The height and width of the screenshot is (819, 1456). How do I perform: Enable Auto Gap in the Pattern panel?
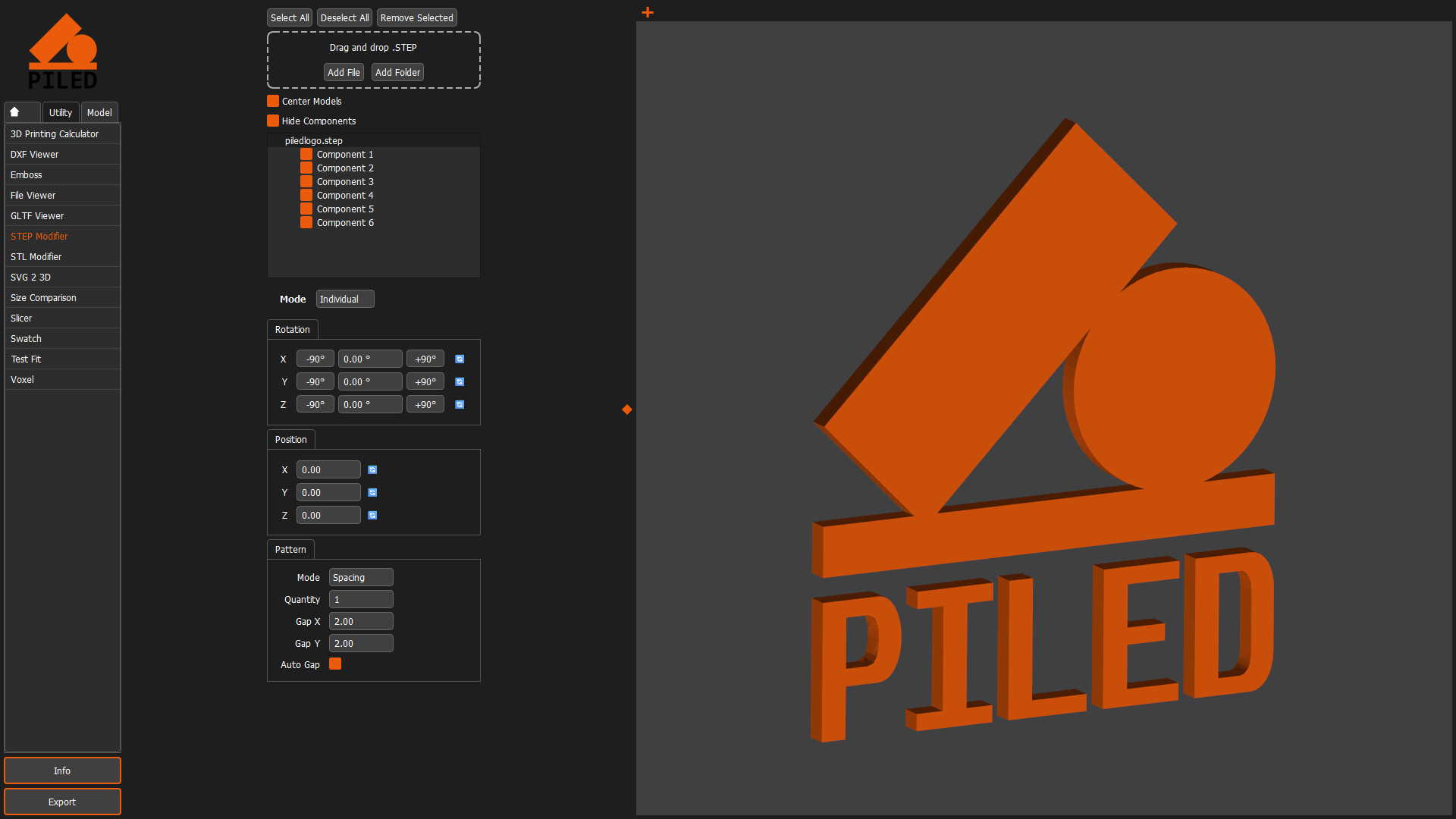[x=334, y=664]
